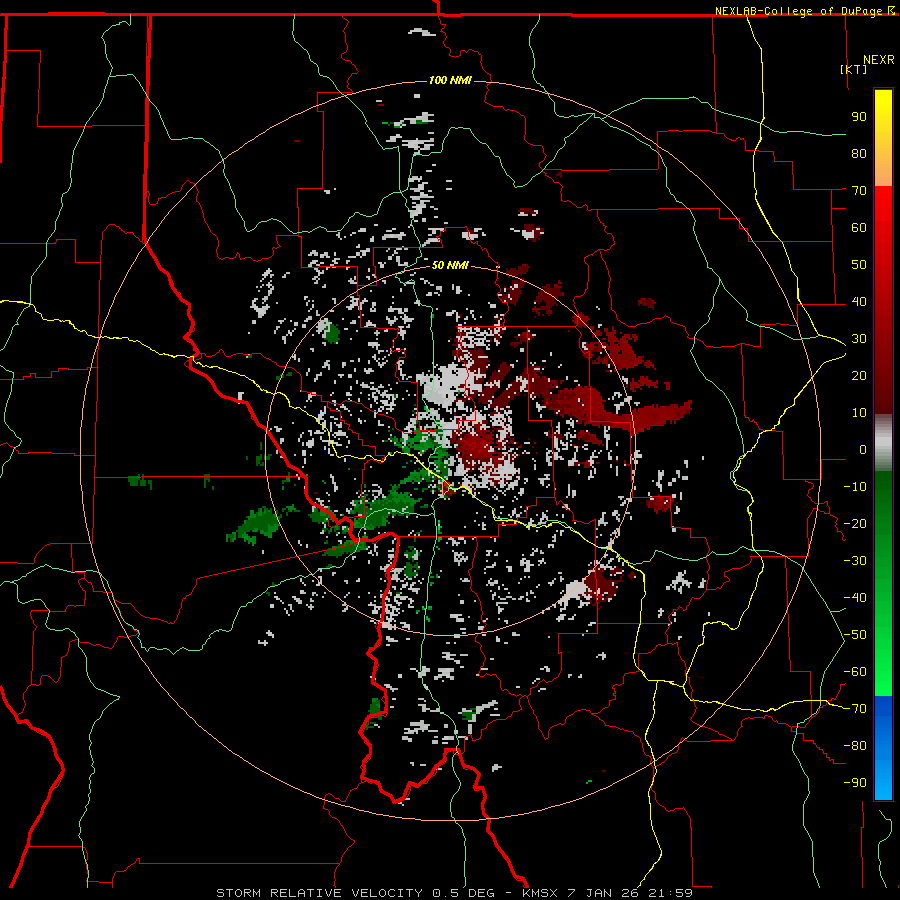
Task: Click the 50 value on the velocity scale
Action: tap(859, 265)
